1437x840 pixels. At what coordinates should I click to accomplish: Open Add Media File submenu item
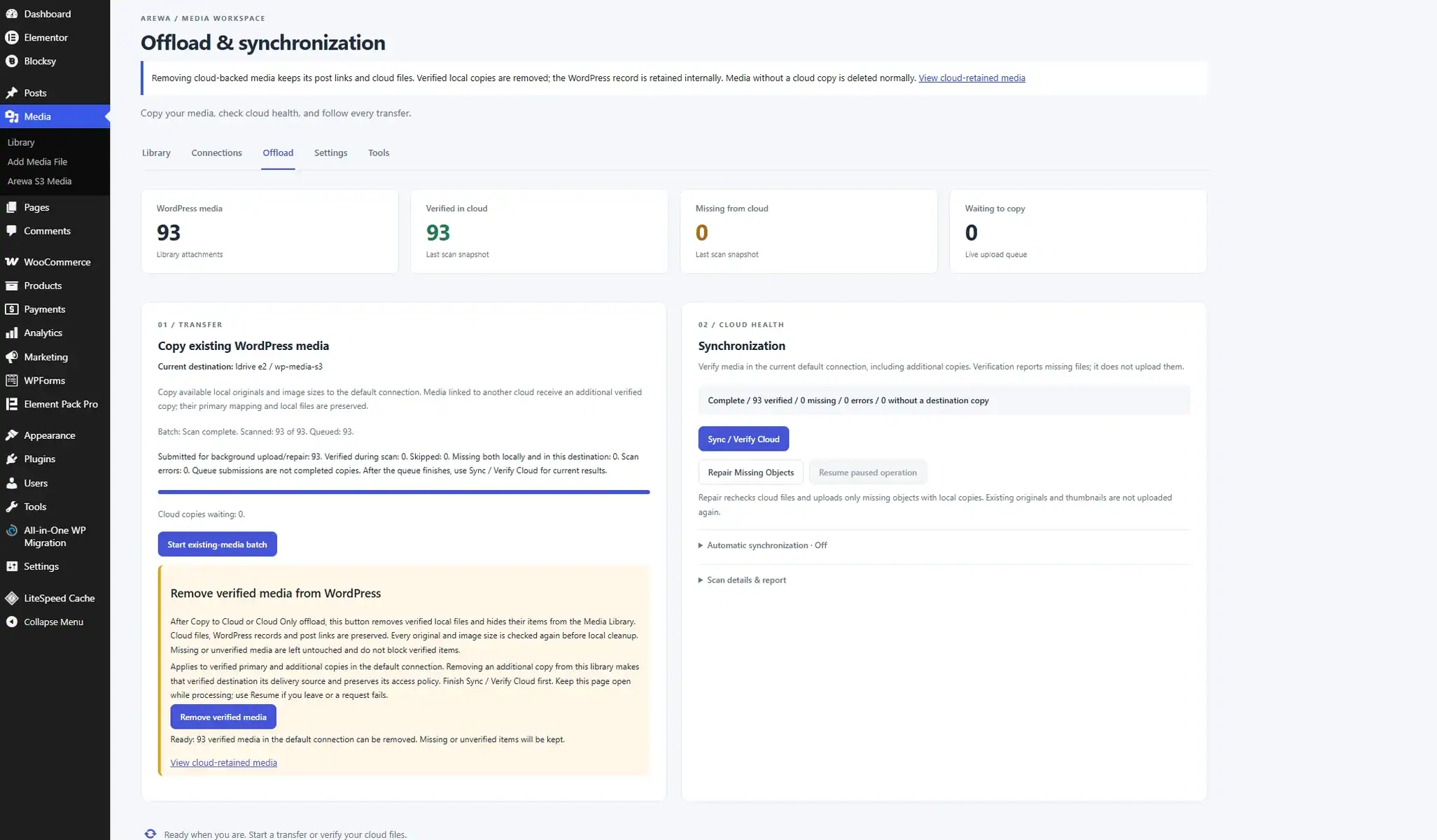tap(37, 162)
